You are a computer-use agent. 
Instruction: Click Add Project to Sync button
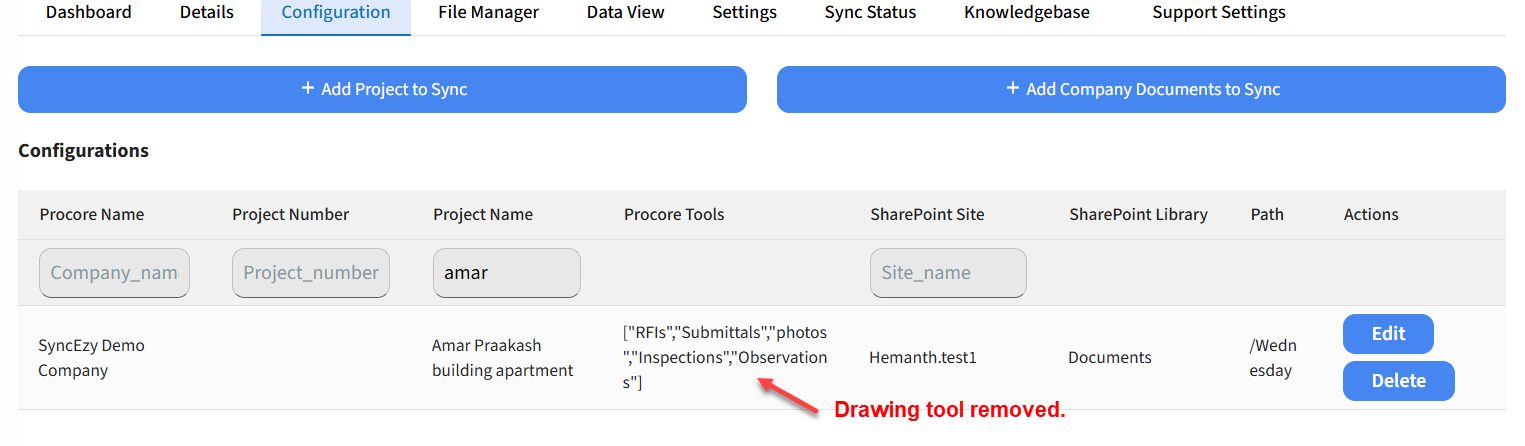(382, 89)
